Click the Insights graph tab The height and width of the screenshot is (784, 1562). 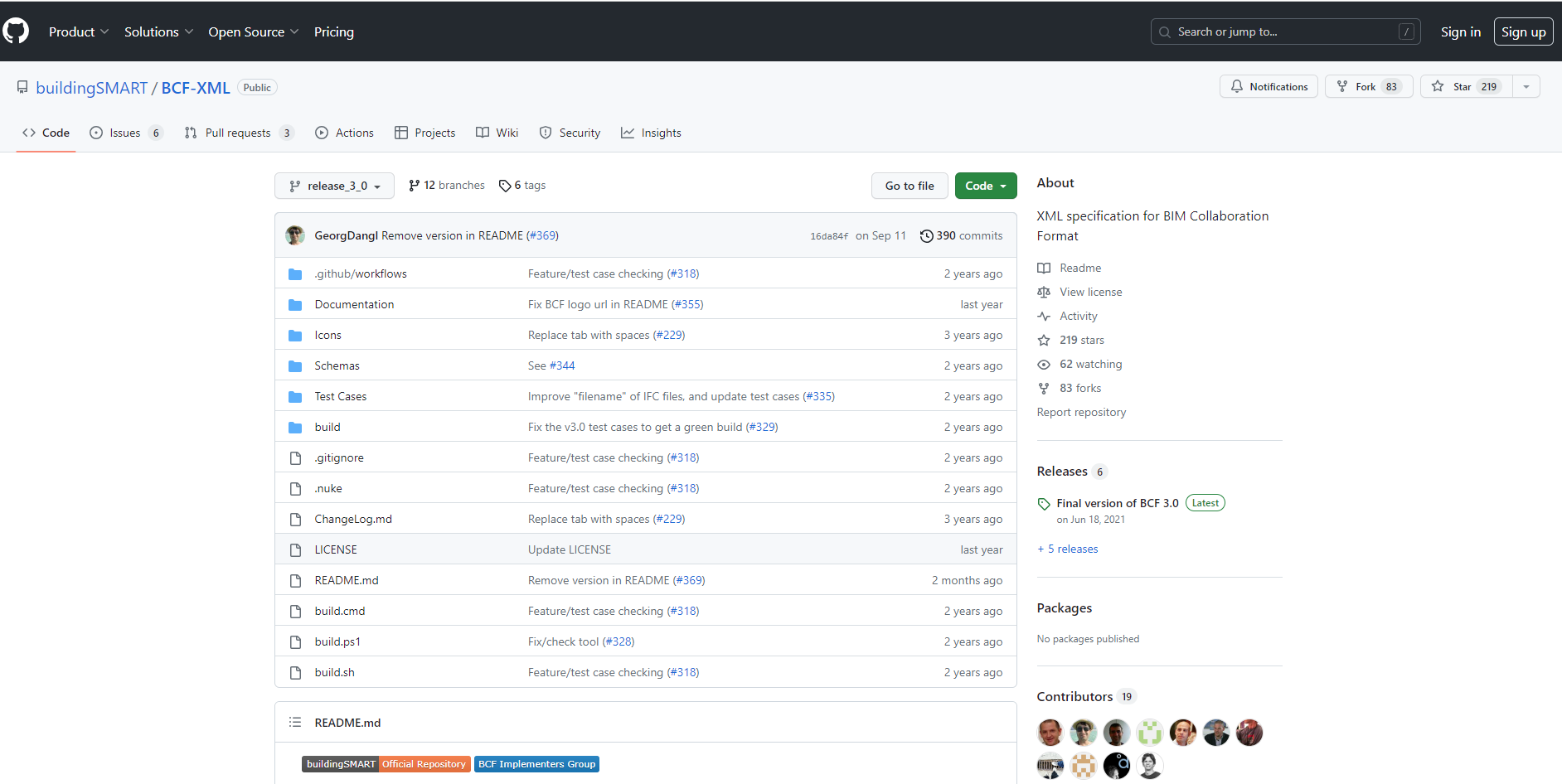[x=652, y=133]
